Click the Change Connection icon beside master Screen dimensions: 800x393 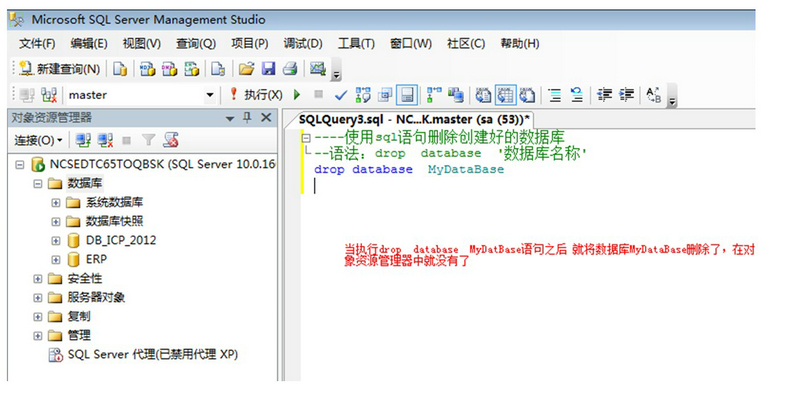[49, 95]
